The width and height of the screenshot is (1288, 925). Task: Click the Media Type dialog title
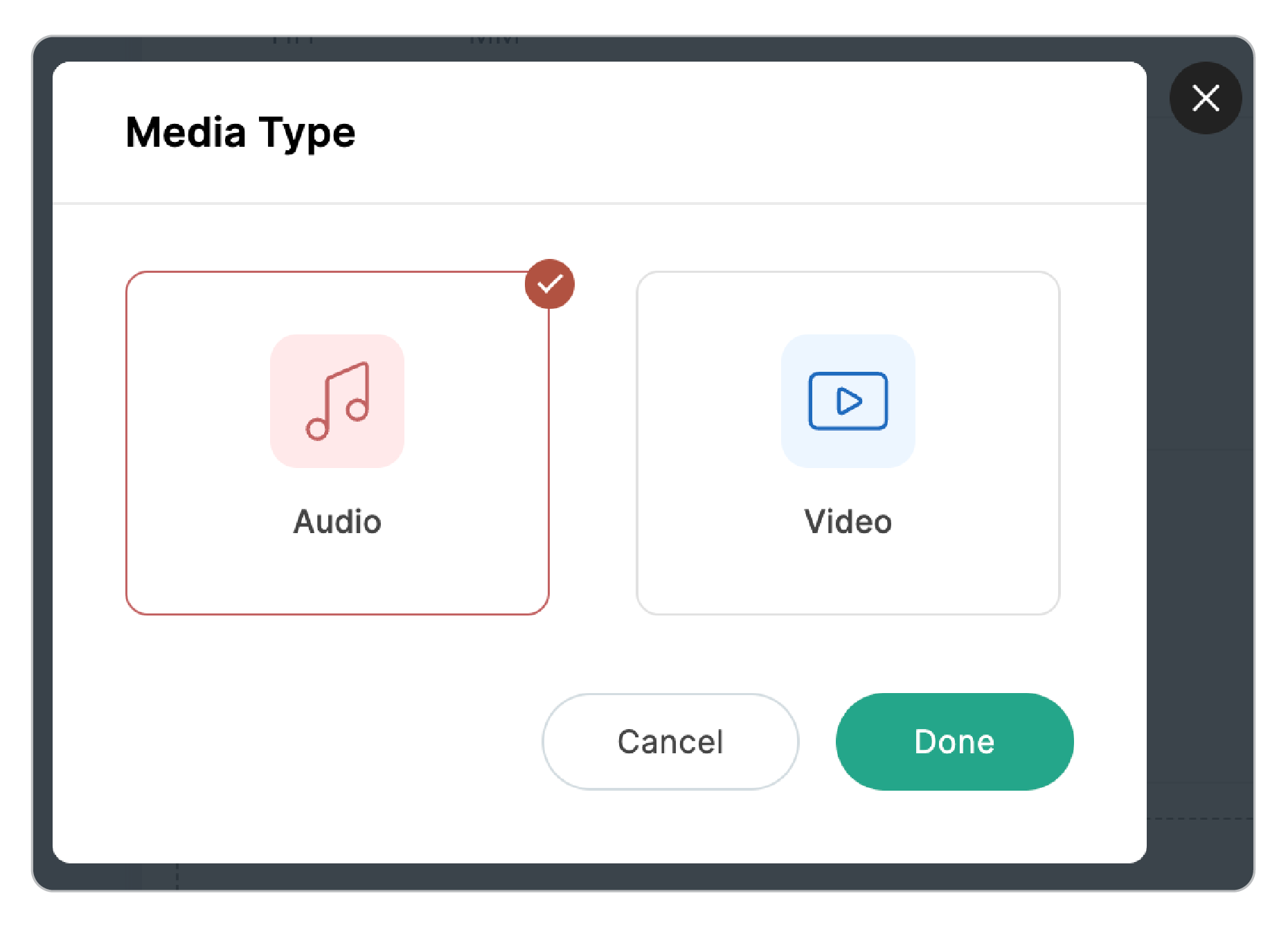(240, 133)
